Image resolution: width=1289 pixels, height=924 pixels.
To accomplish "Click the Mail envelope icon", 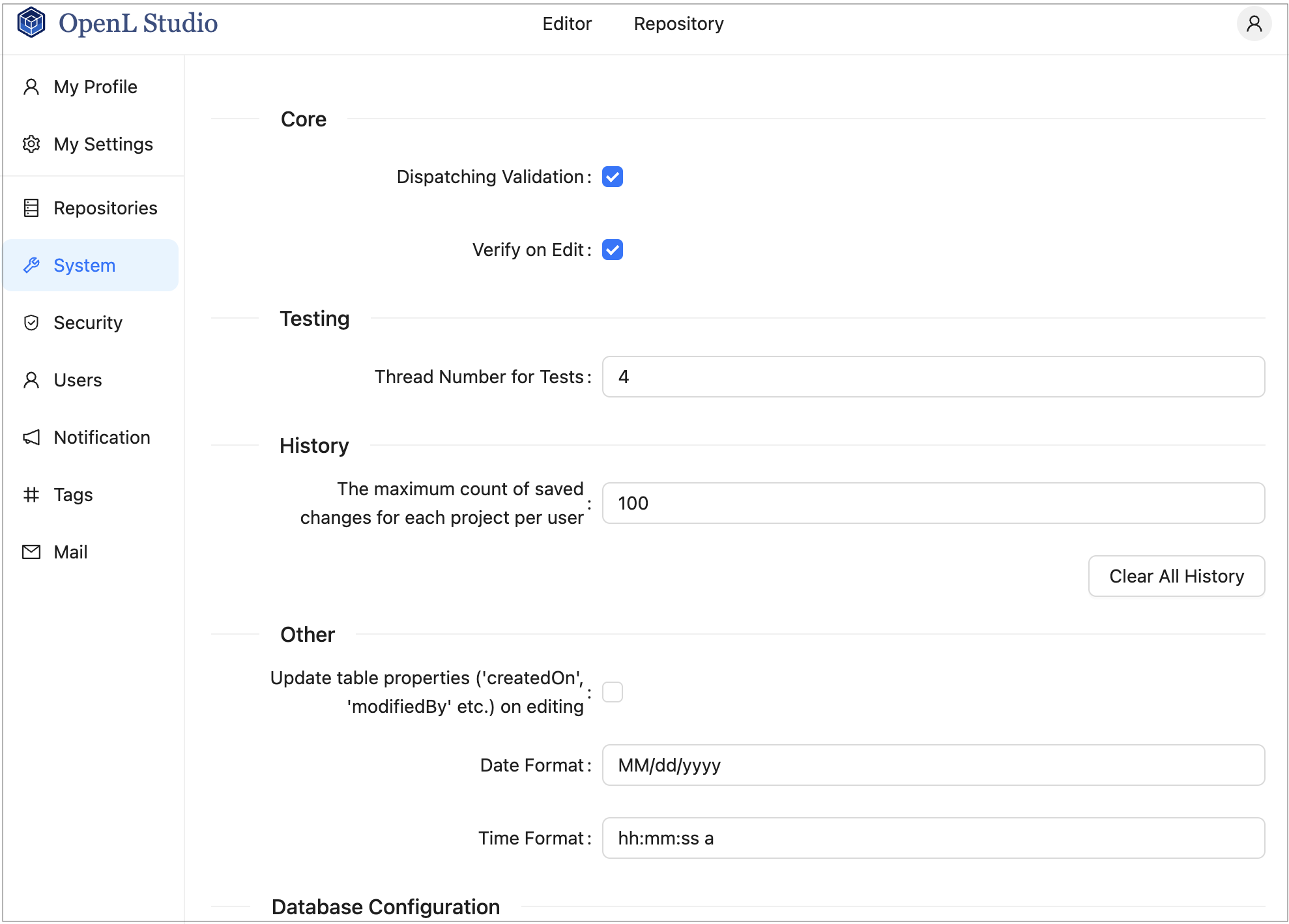I will point(31,552).
